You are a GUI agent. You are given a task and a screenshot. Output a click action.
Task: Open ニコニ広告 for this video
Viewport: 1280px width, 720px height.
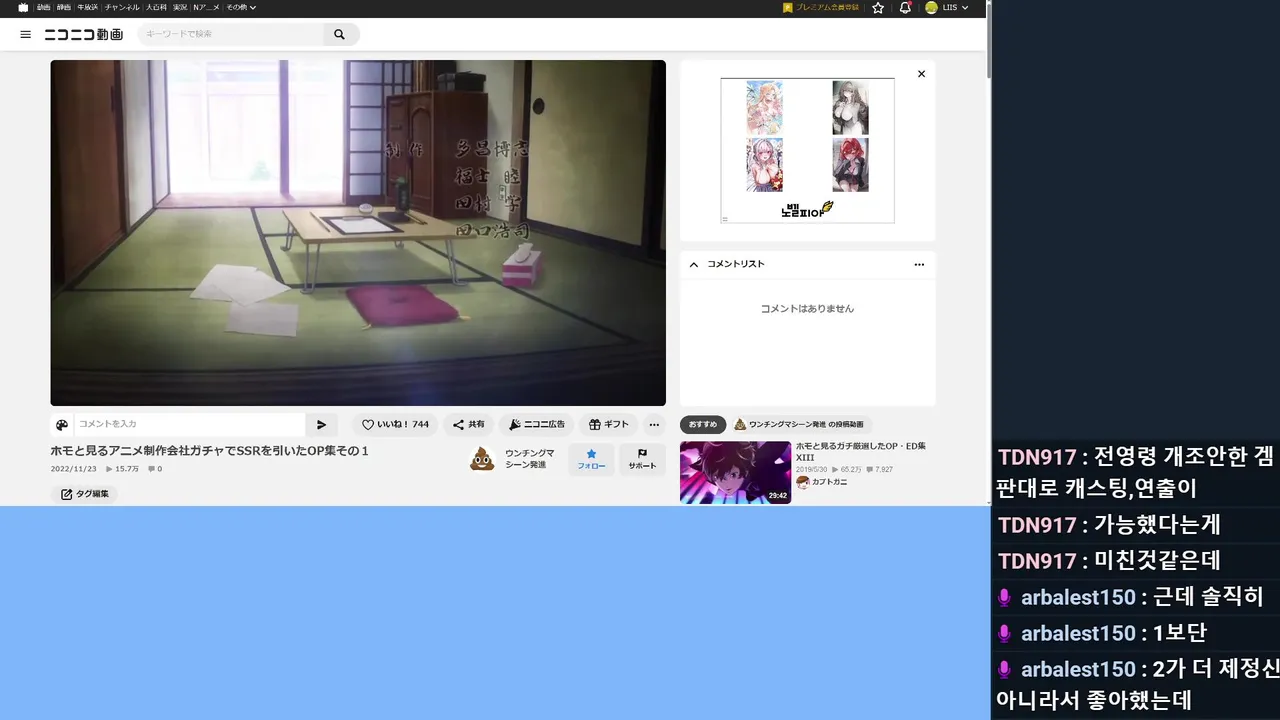(537, 424)
